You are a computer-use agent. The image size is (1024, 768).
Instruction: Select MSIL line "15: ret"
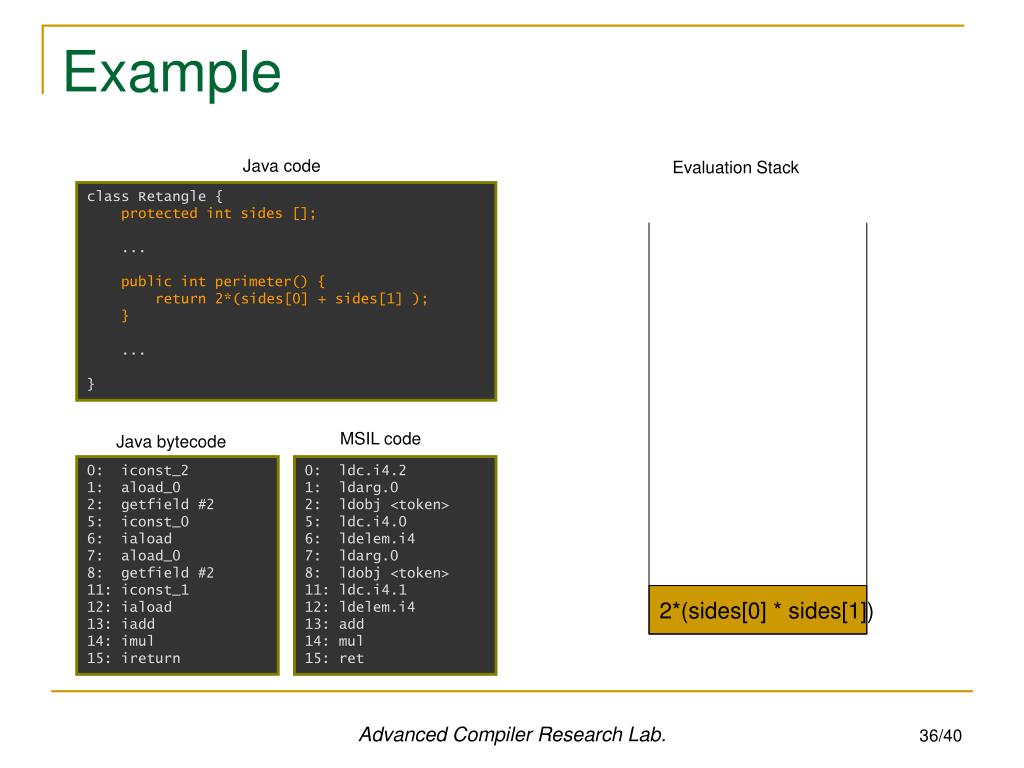pos(334,658)
